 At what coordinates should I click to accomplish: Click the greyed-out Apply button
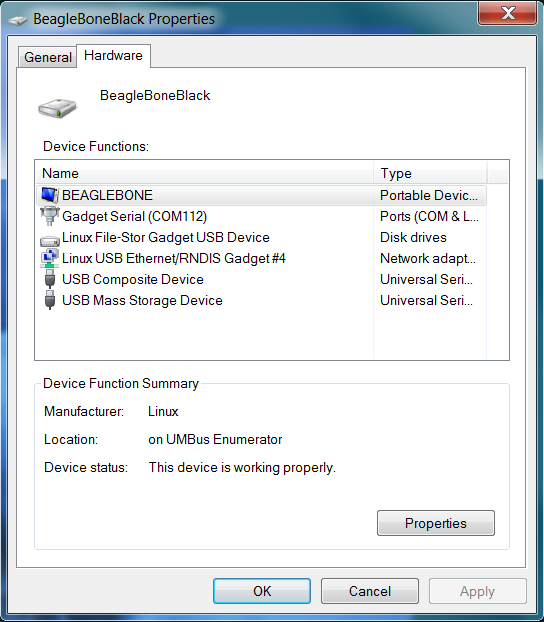[x=477, y=591]
